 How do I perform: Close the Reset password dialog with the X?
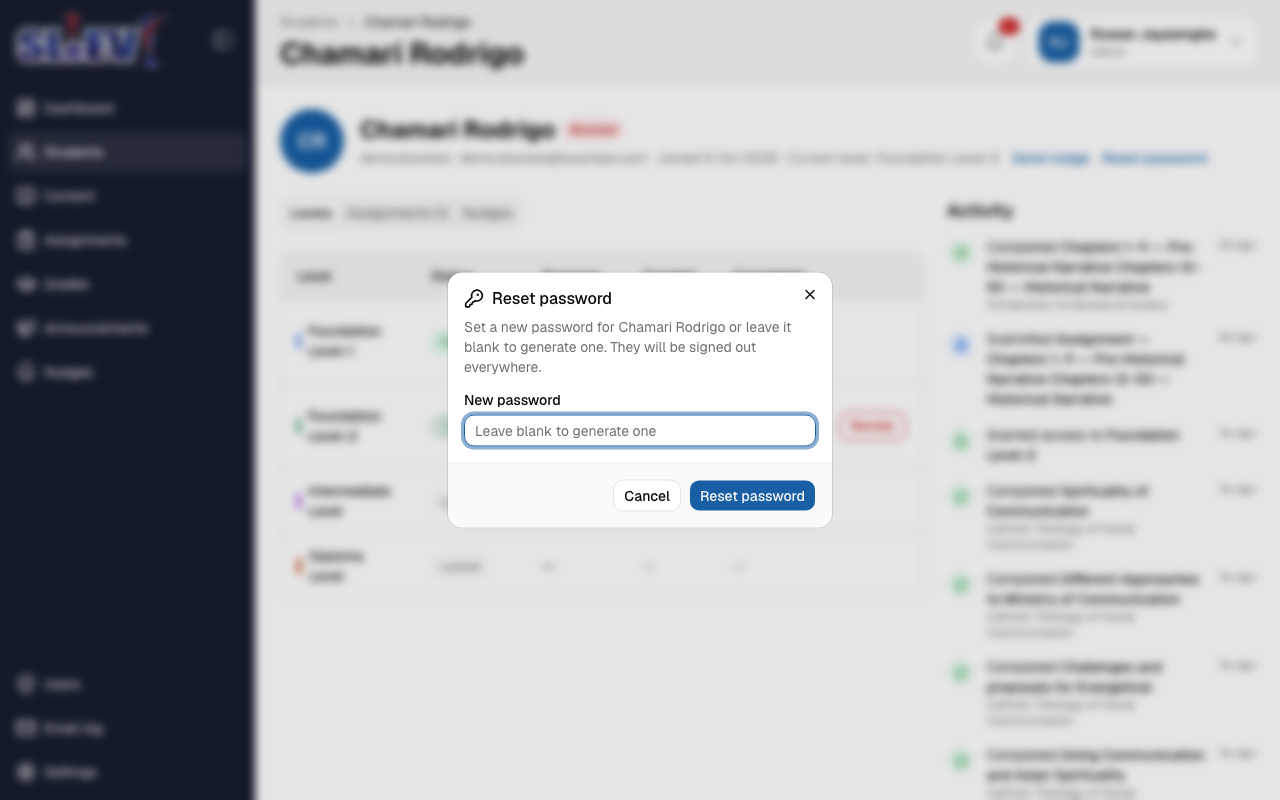[x=810, y=295]
